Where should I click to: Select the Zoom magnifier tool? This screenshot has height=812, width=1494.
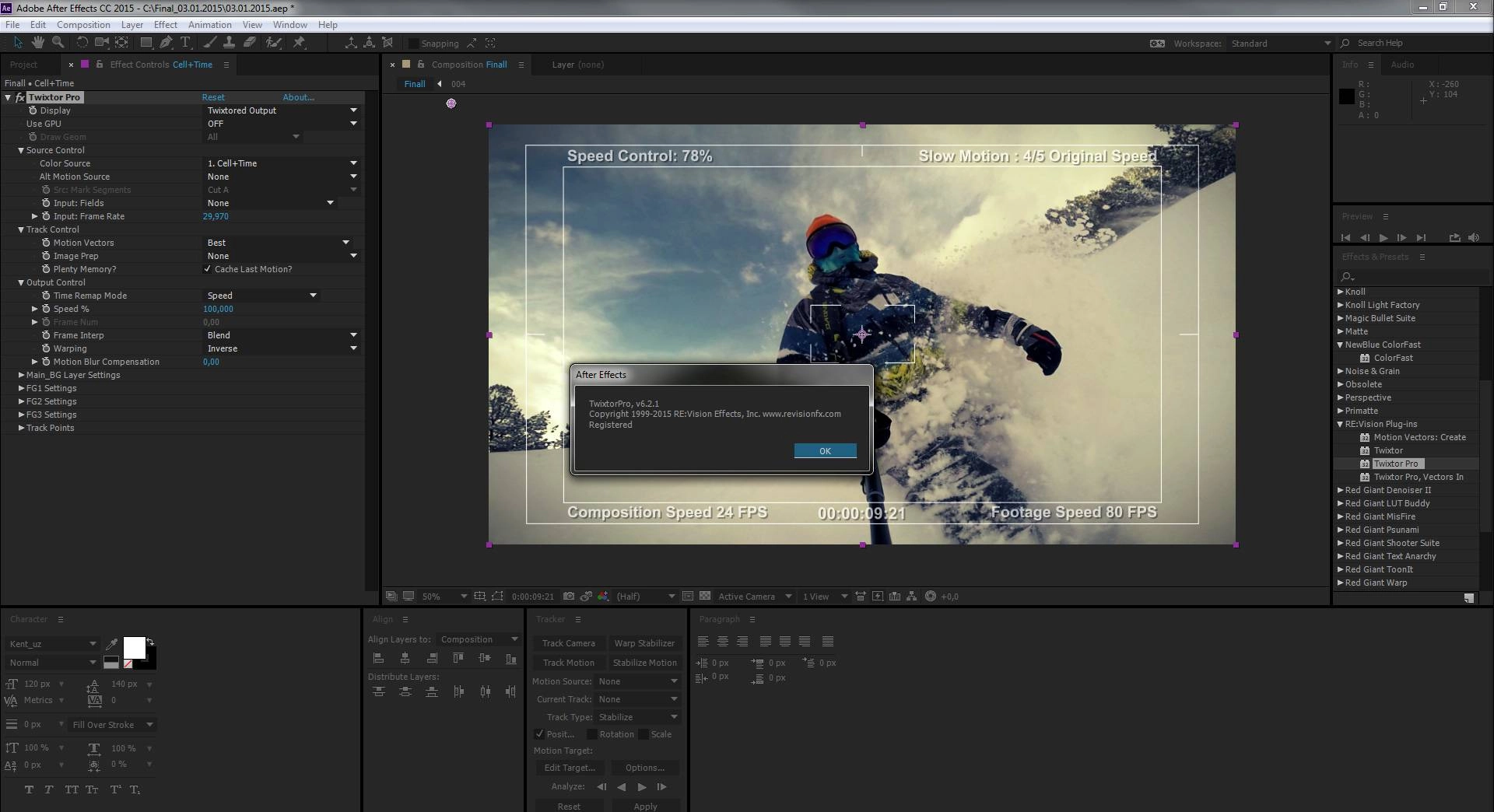coord(58,43)
